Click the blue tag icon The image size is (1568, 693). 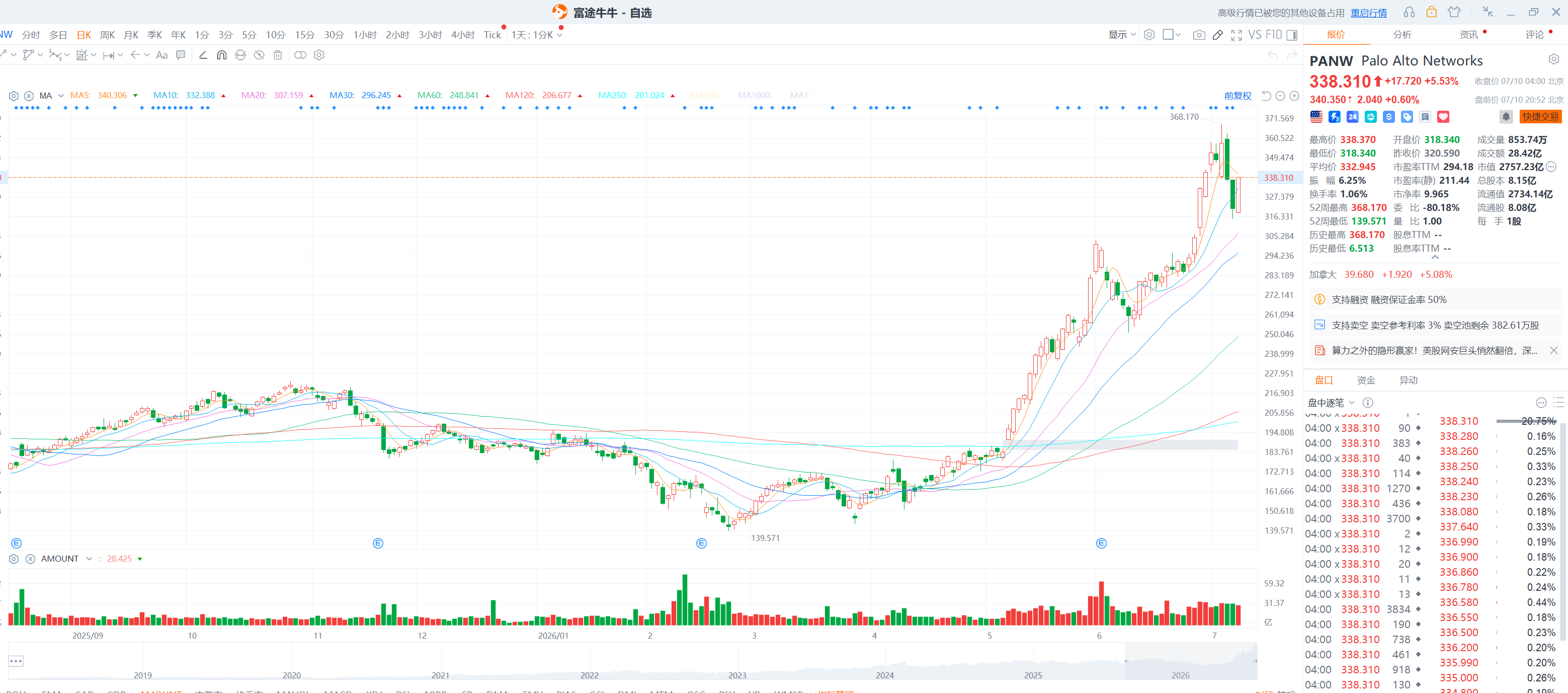pos(1407,116)
